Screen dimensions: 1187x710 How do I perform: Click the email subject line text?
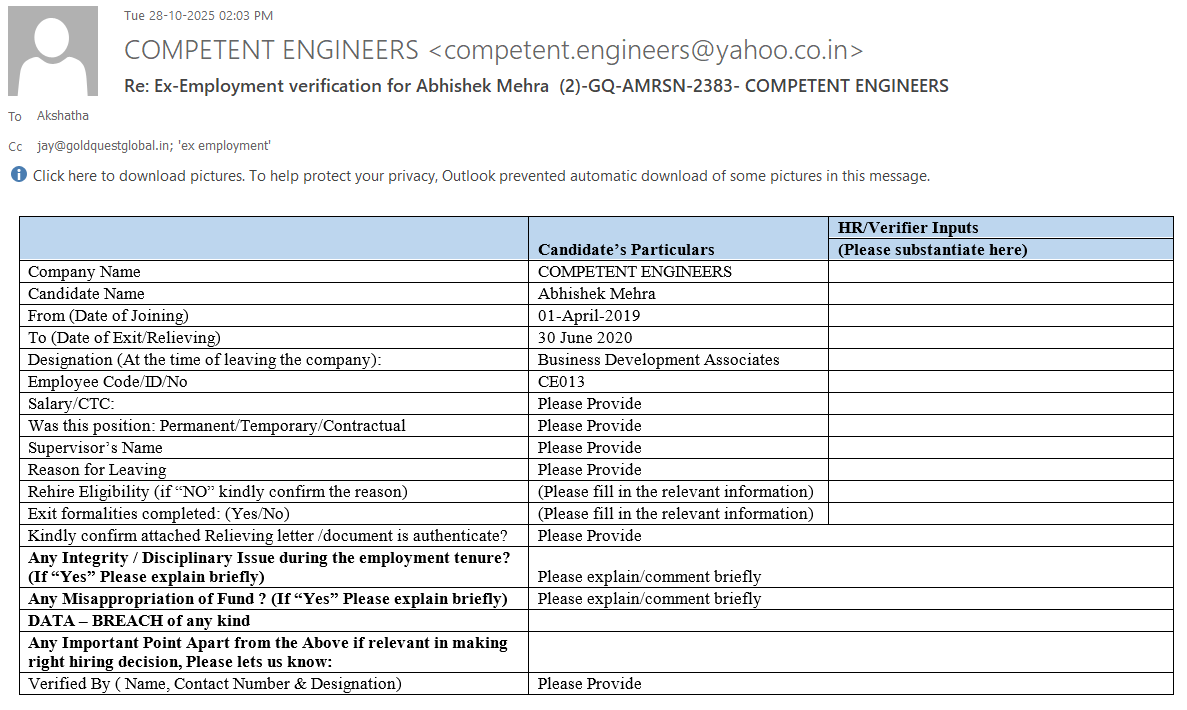pos(536,86)
